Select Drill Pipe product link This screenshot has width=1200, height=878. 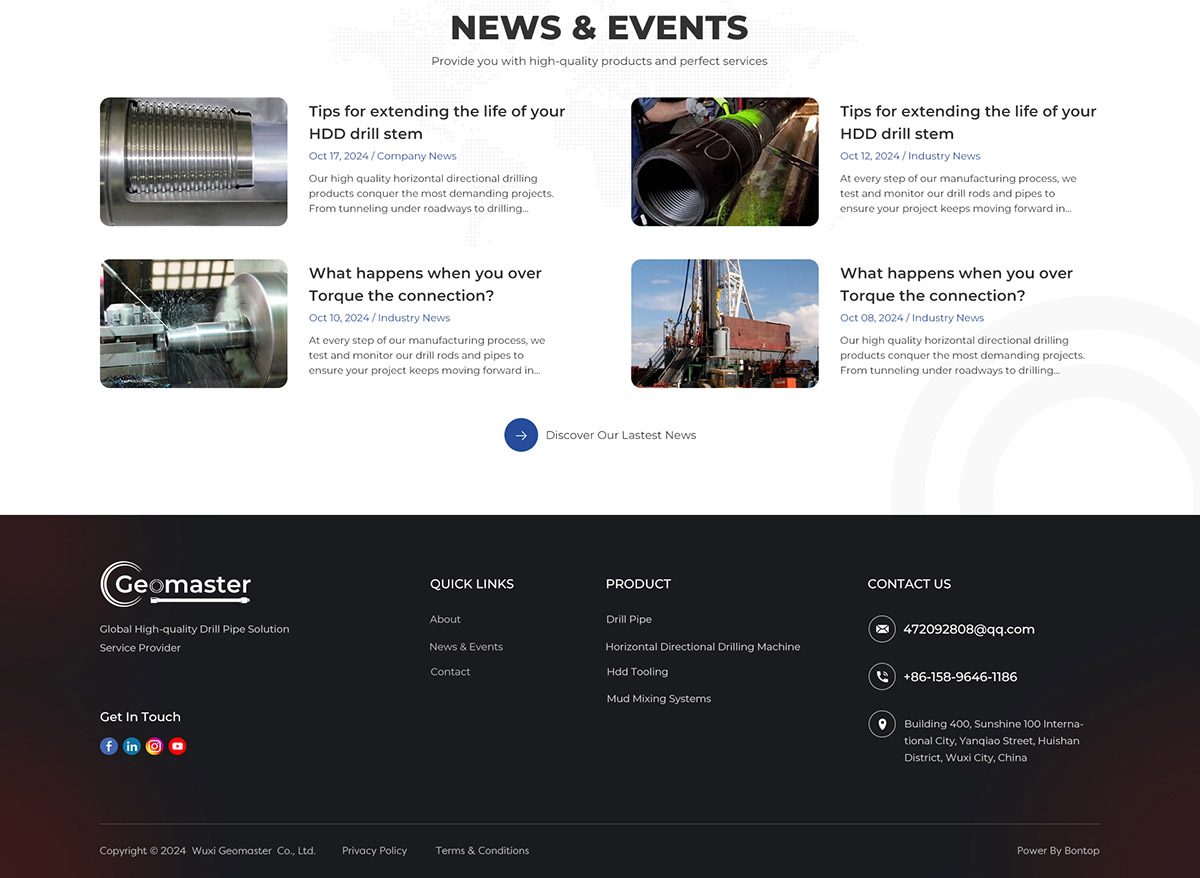[x=629, y=619]
